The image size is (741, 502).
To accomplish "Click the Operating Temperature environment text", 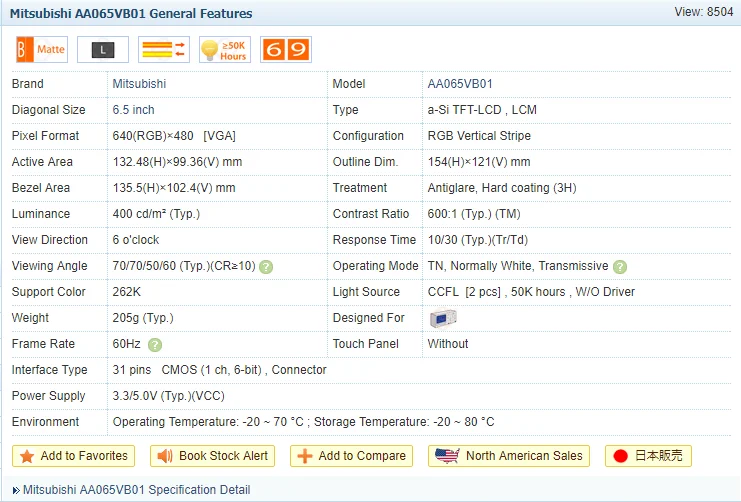I will [208, 422].
